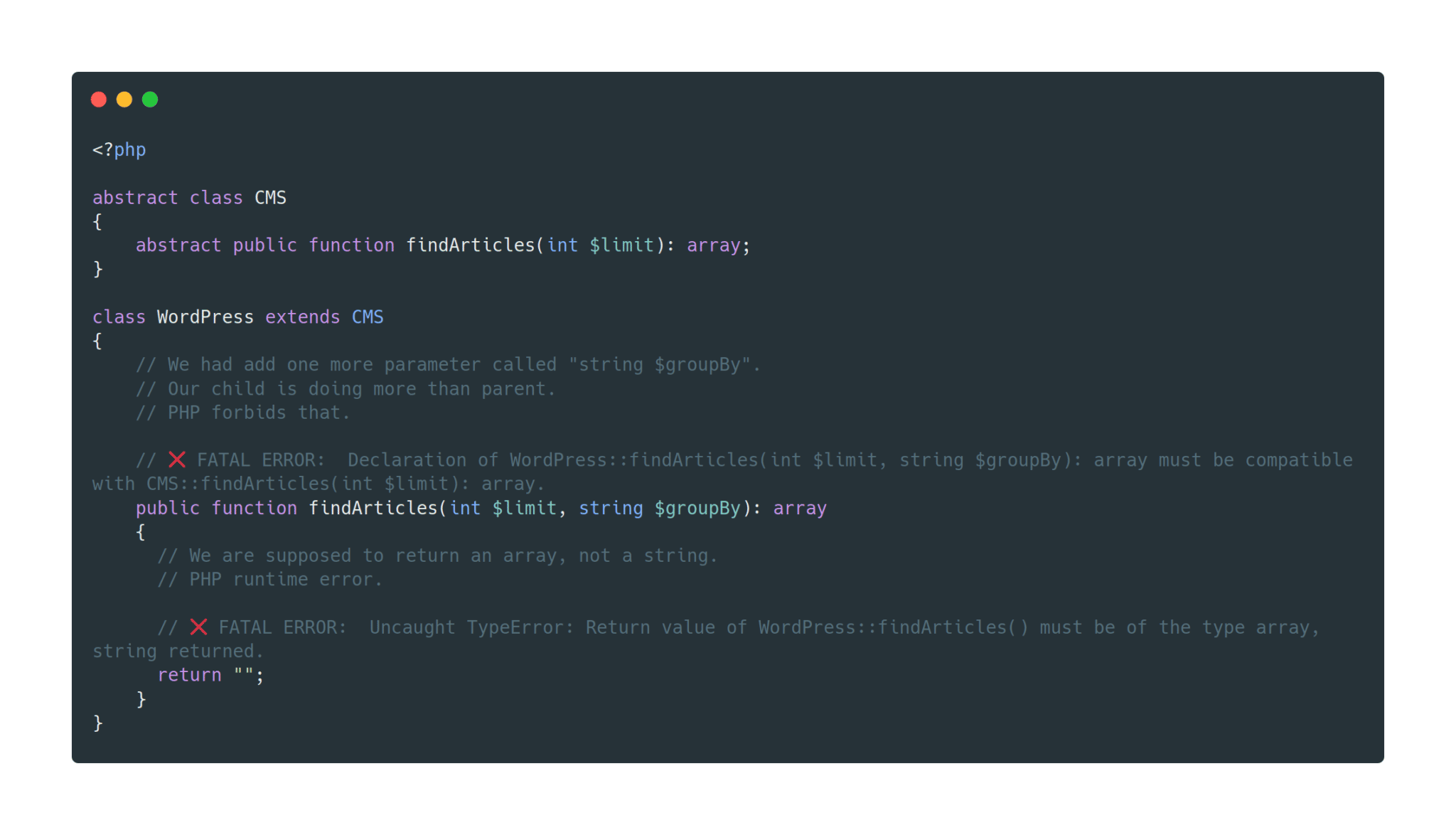1456x835 pixels.
Task: Click the extends keyword
Action: pyautogui.click(x=302, y=317)
